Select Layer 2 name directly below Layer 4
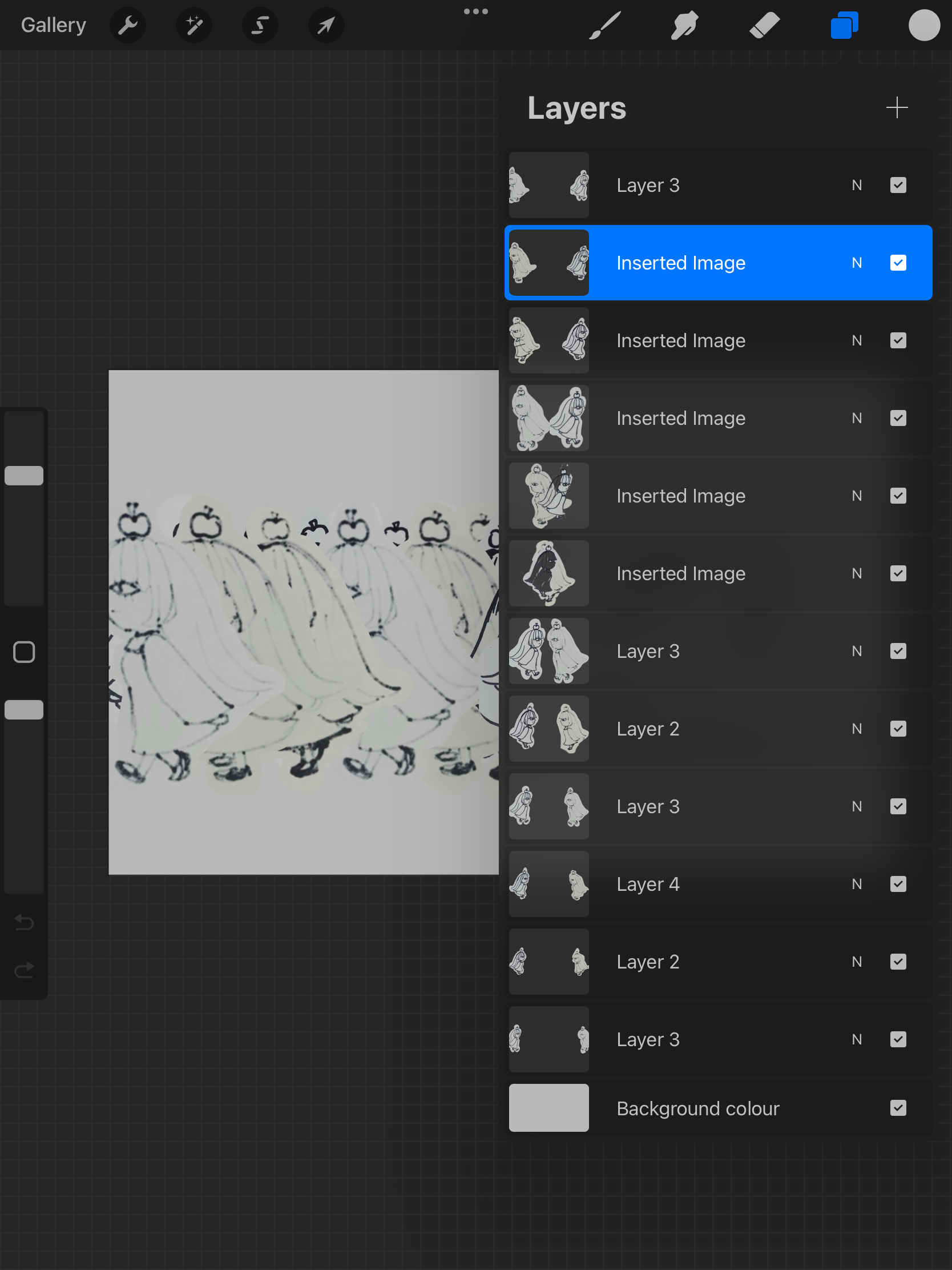This screenshot has height=1270, width=952. (648, 962)
